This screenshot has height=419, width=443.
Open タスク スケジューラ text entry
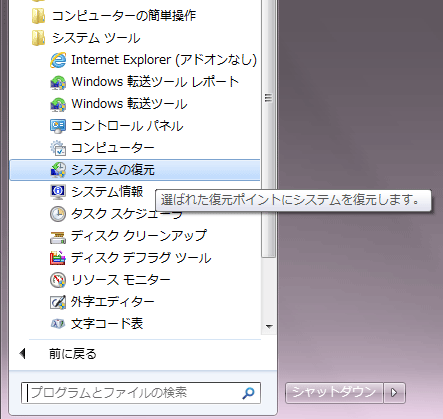127,214
